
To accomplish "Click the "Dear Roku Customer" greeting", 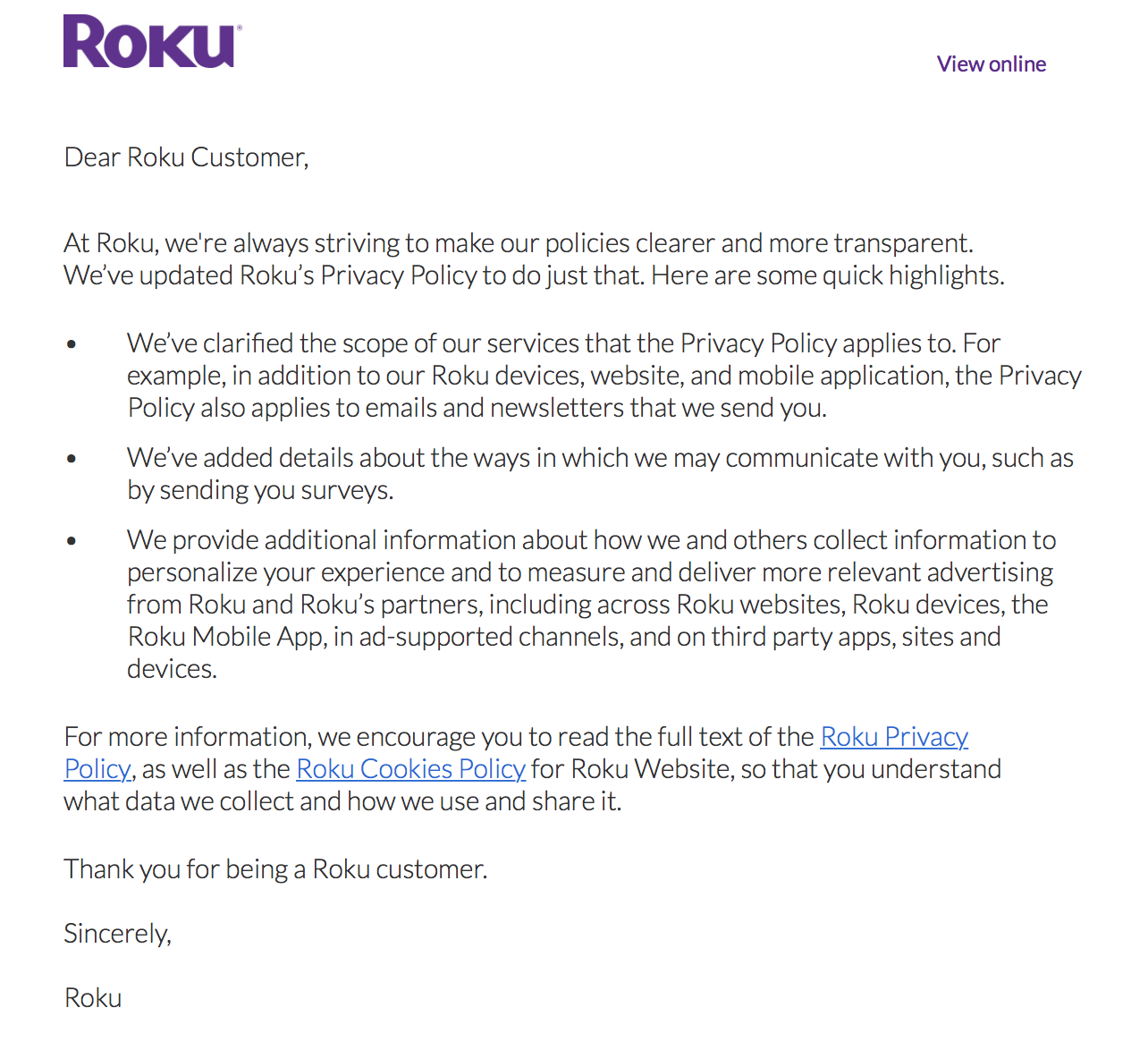I will pyautogui.click(x=186, y=157).
